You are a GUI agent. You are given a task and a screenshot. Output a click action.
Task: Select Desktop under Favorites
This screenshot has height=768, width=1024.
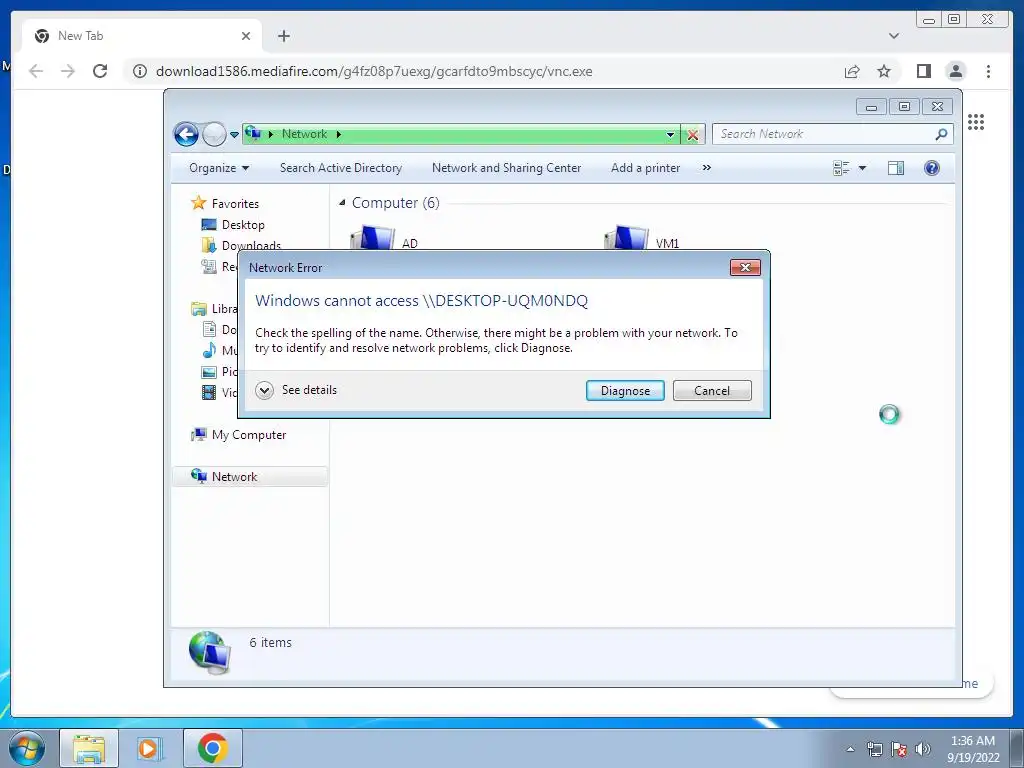point(233,225)
